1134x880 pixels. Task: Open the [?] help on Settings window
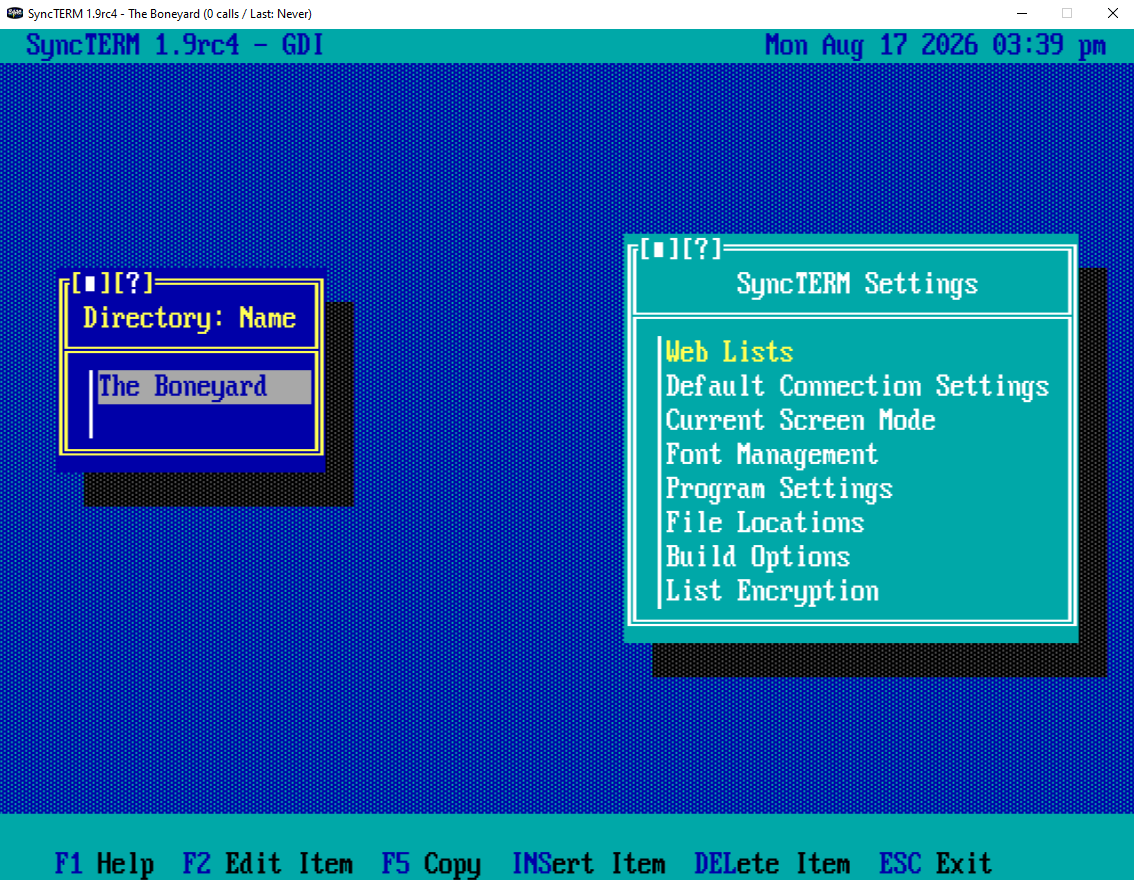point(702,249)
